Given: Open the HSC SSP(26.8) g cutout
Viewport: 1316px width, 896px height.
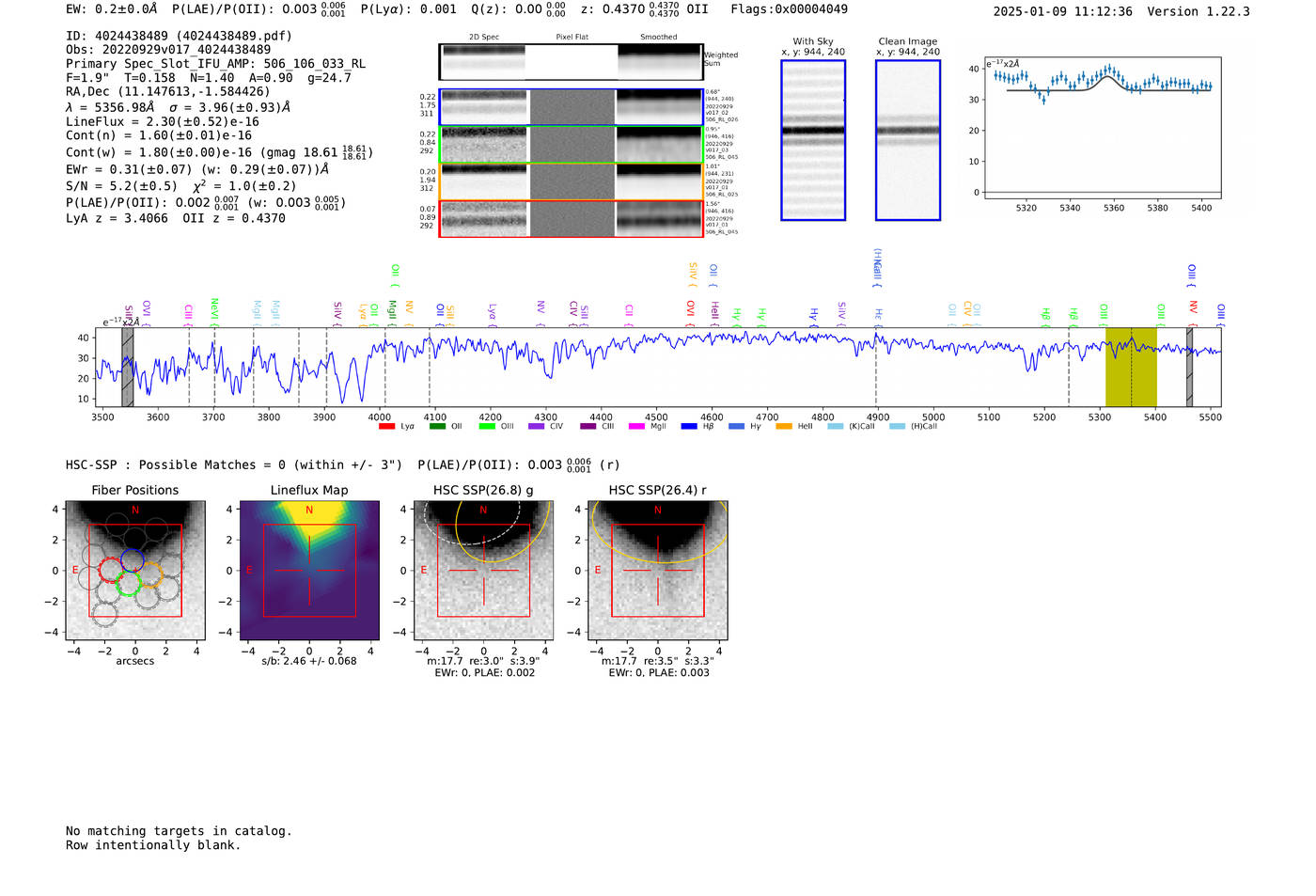Looking at the screenshot, I should [484, 571].
